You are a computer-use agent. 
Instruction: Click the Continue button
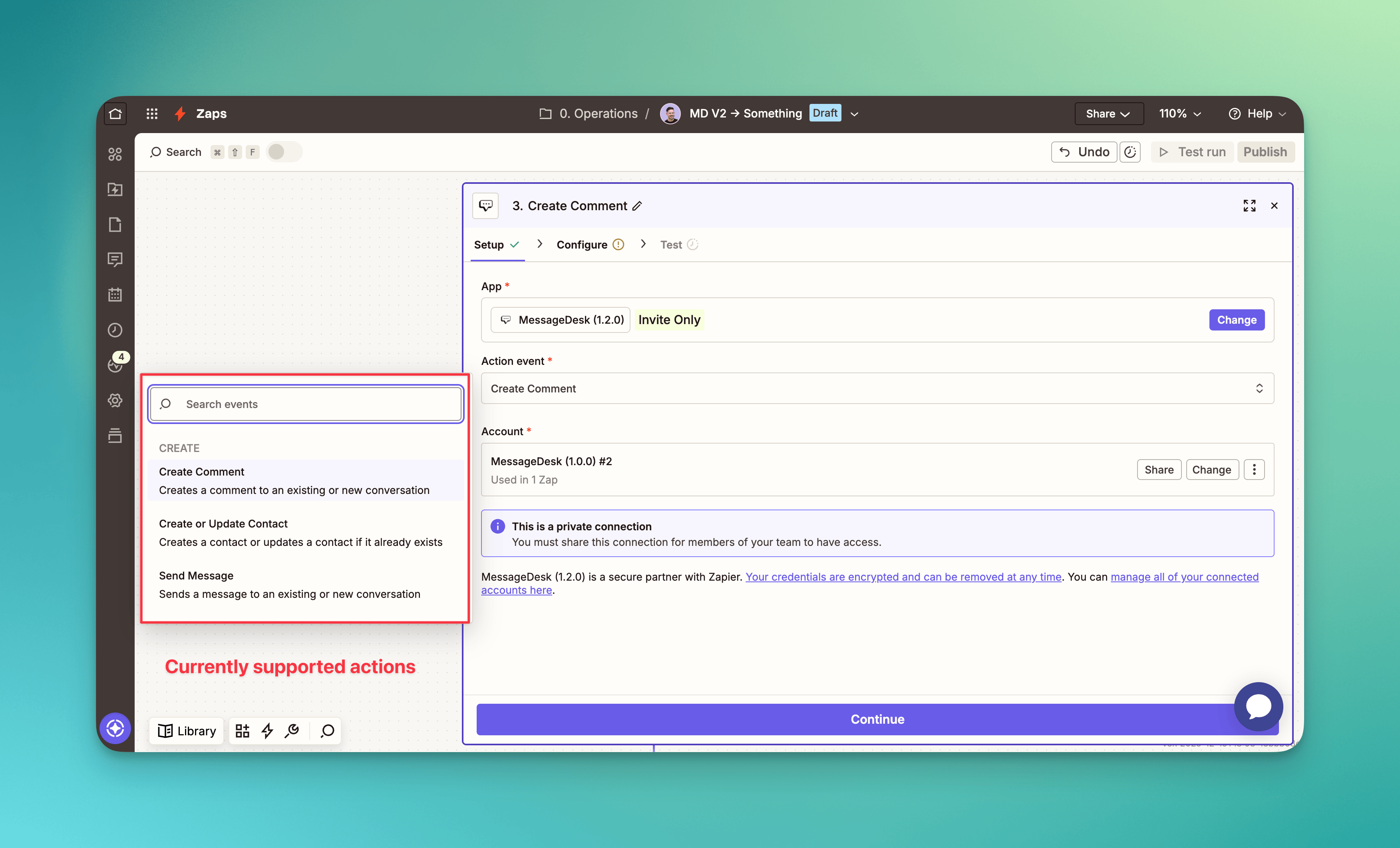(877, 719)
